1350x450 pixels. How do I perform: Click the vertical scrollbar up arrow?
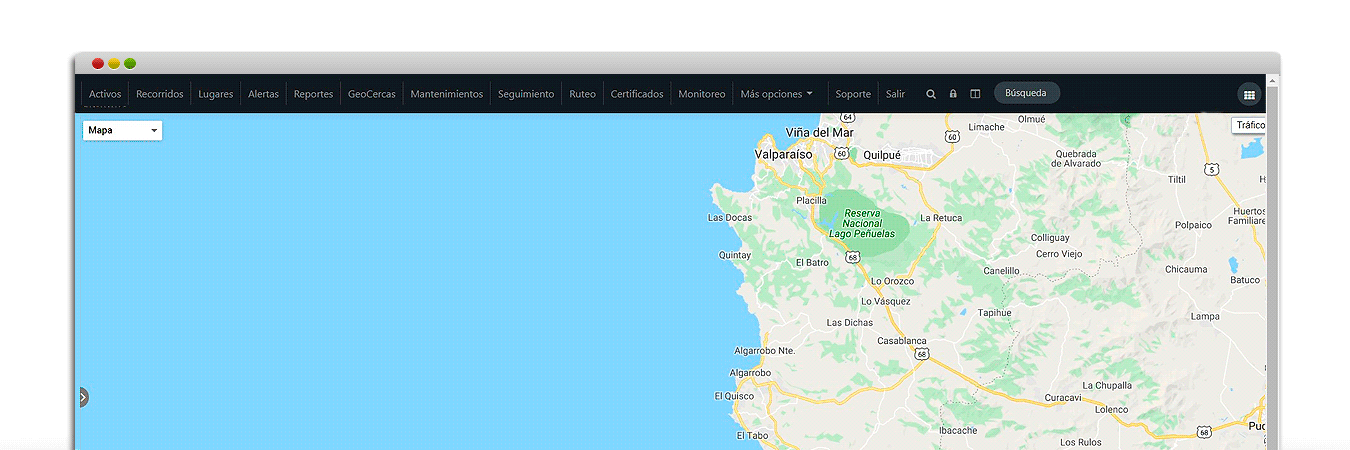click(1272, 80)
